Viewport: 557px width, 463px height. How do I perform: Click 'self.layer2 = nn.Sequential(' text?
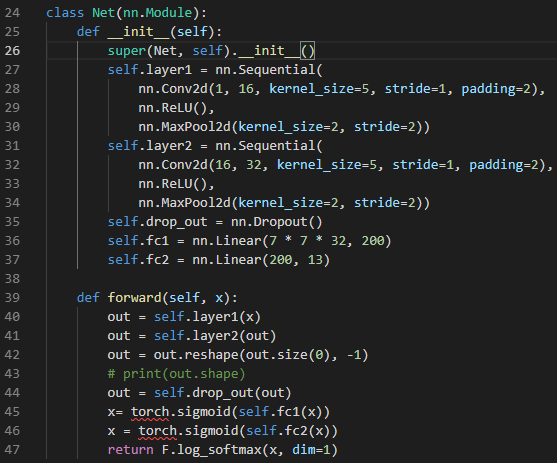215,146
